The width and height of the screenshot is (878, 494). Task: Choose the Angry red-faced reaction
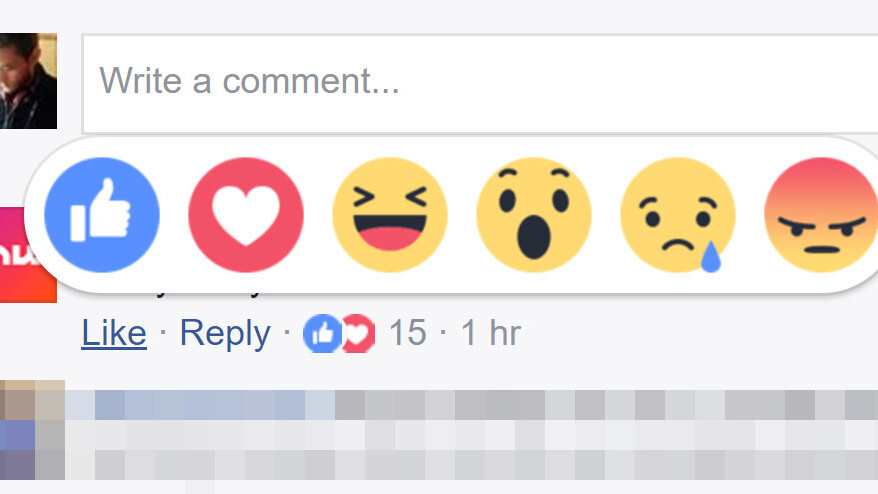coord(821,215)
